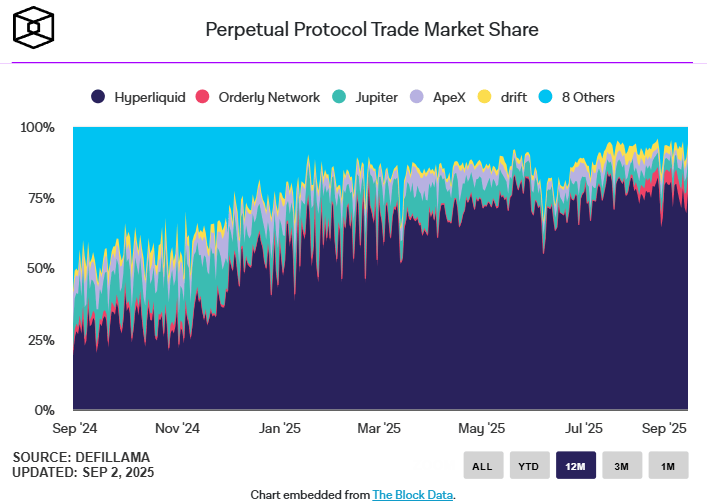Image resolution: width=707 pixels, height=504 pixels.
Task: Switch chart to 3M range
Action: [622, 465]
